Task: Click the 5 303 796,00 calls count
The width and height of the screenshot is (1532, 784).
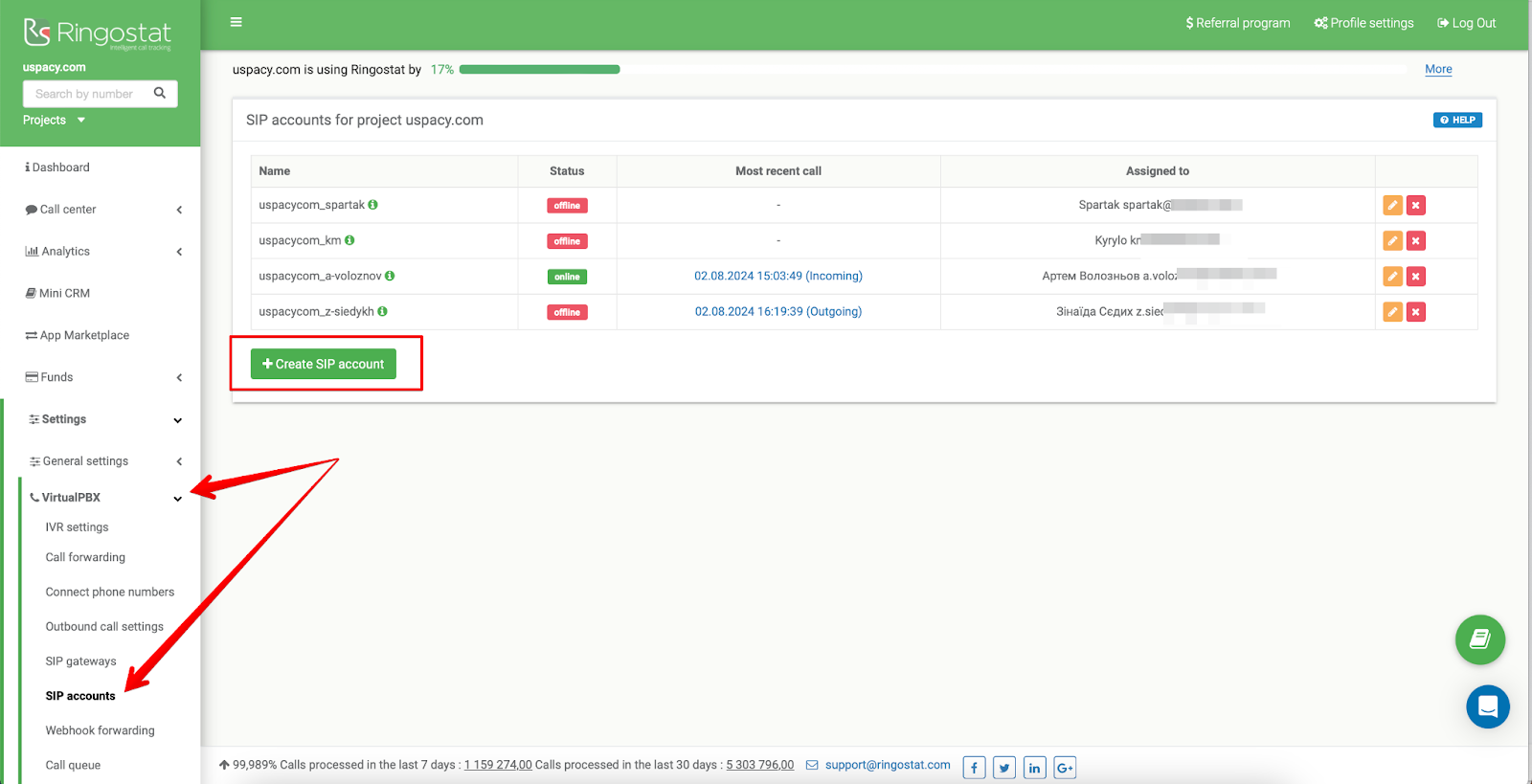Action: tap(760, 765)
